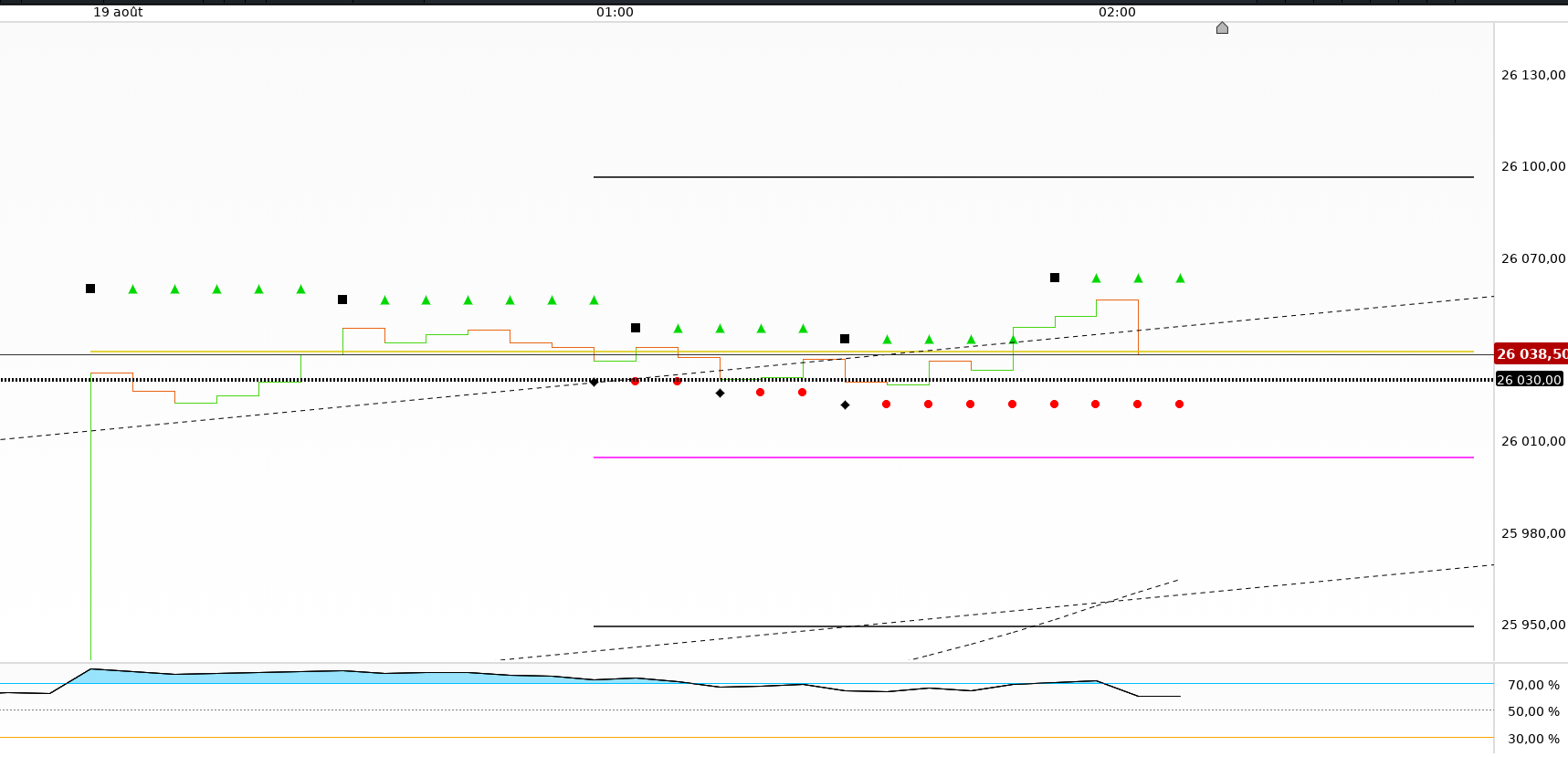The width and height of the screenshot is (1568, 757).
Task: Click the black square marker under "19 août"
Action: (x=90, y=289)
